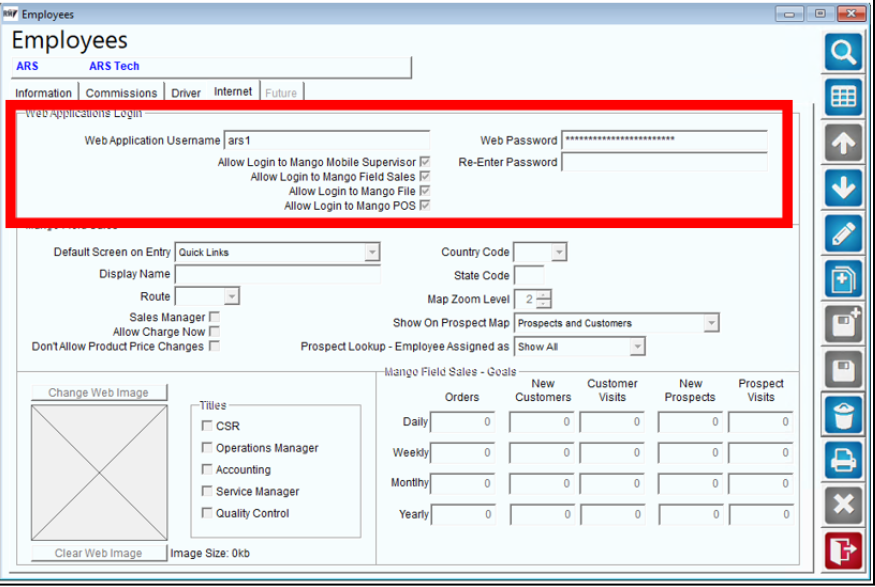Click the ARS employee code text
Screen dimensions: 875x587
(x=27, y=66)
